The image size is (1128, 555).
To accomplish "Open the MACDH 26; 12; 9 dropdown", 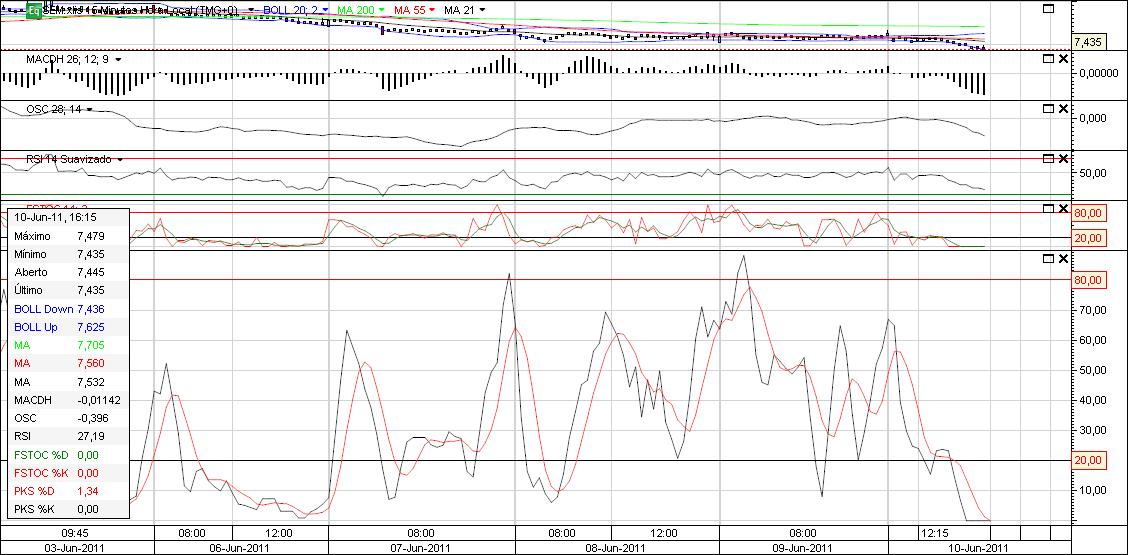I will tap(118, 60).
